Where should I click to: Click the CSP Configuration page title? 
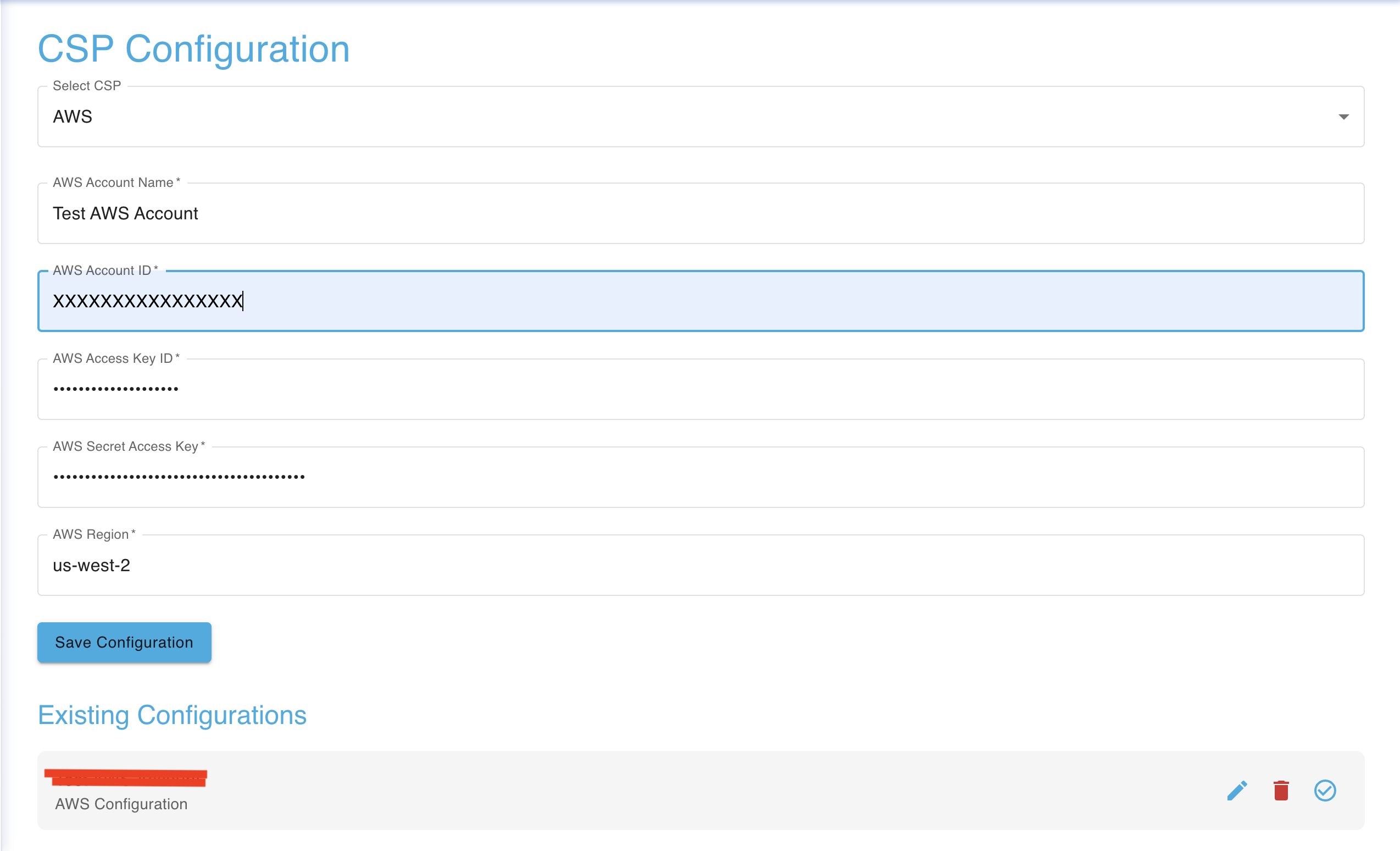[x=193, y=49]
